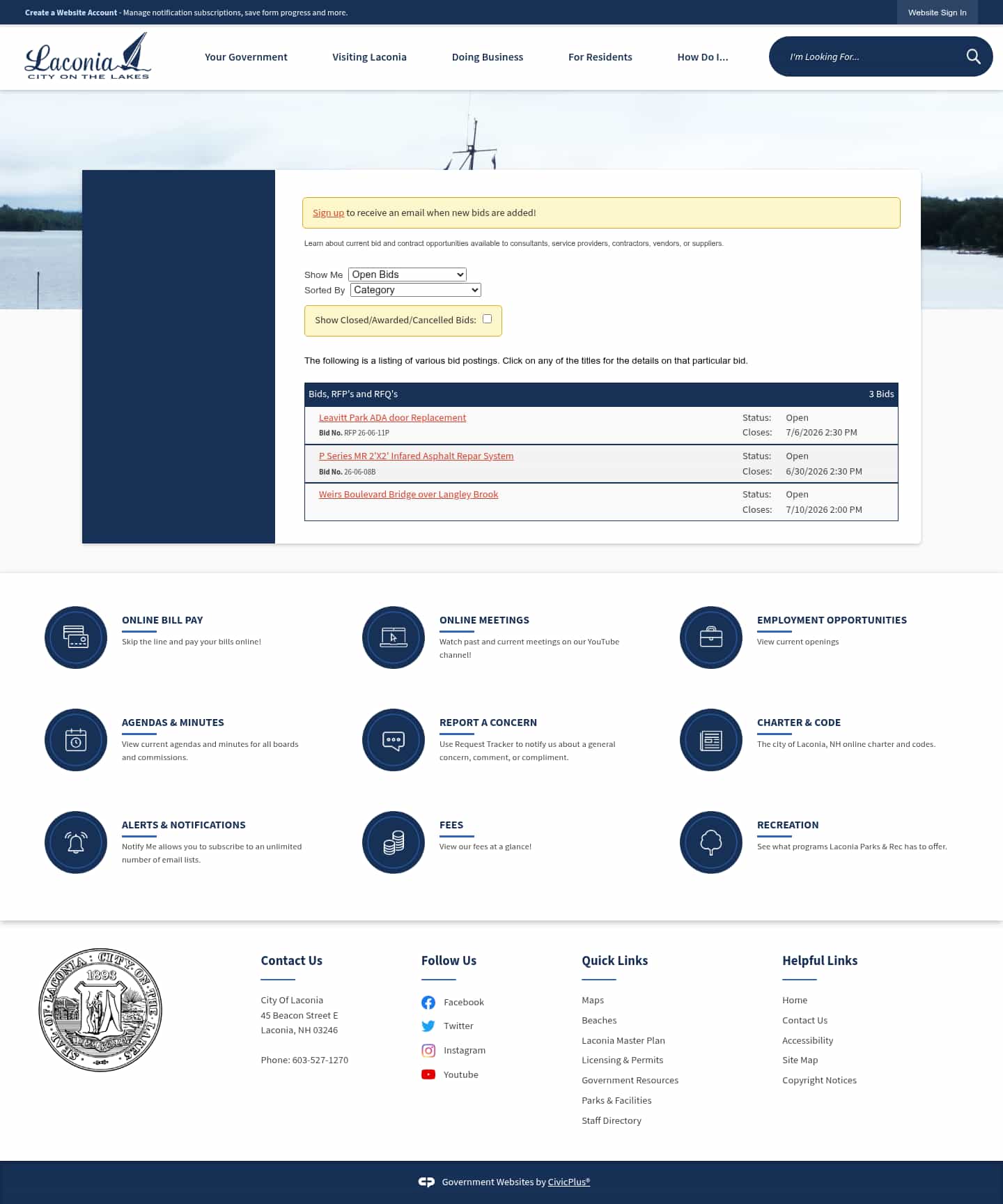Click the Bid No. RFP 26-06-11P text
1003x1204 pixels.
[354, 433]
